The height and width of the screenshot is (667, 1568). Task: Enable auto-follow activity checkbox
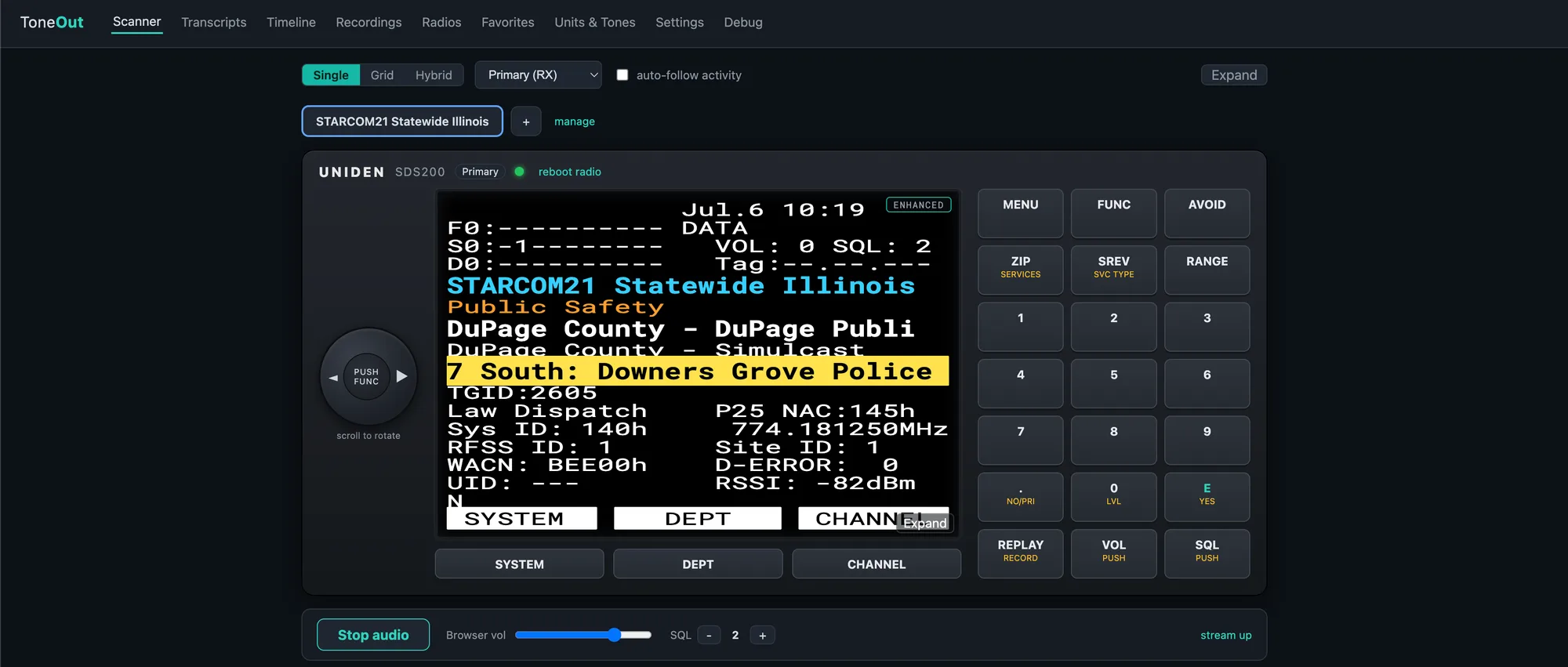coord(622,75)
